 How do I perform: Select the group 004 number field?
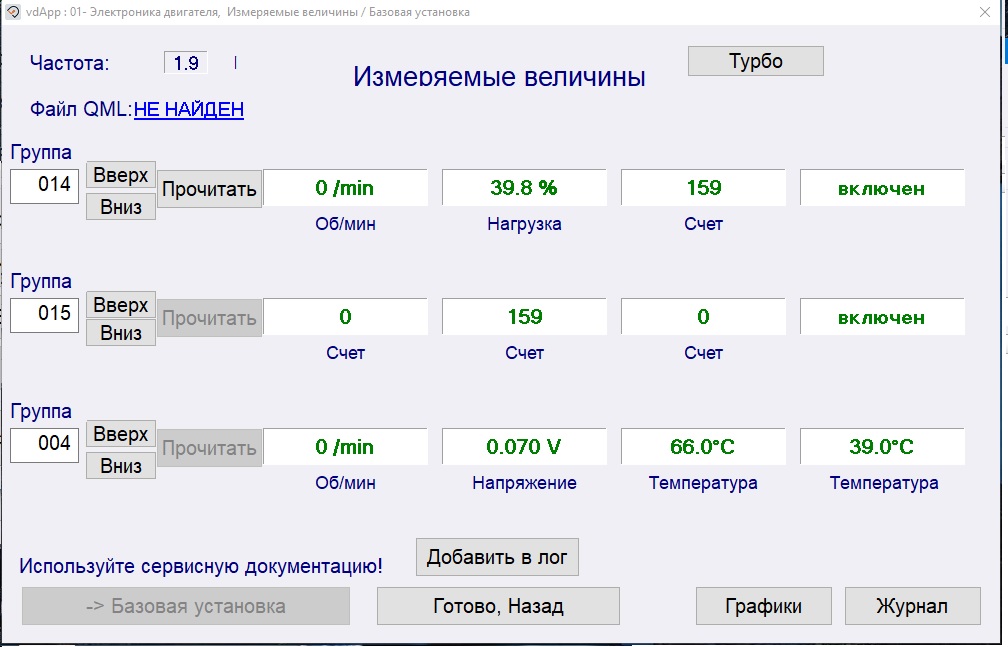(x=45, y=445)
